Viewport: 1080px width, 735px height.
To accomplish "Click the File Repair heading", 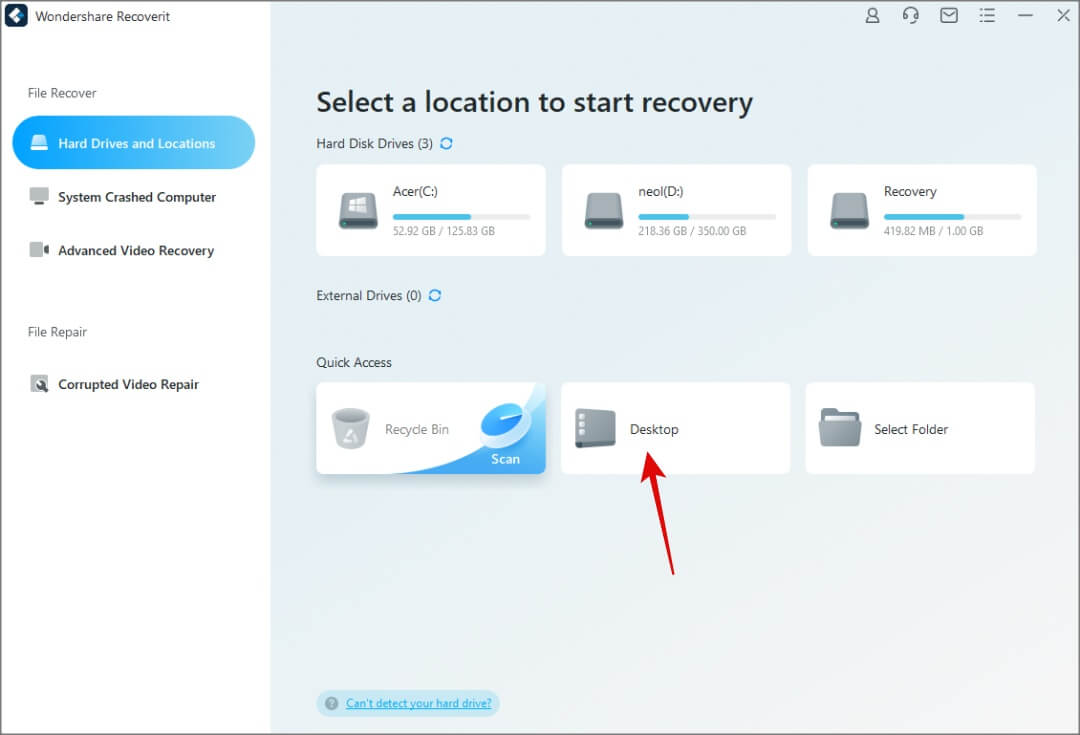I will [x=57, y=332].
